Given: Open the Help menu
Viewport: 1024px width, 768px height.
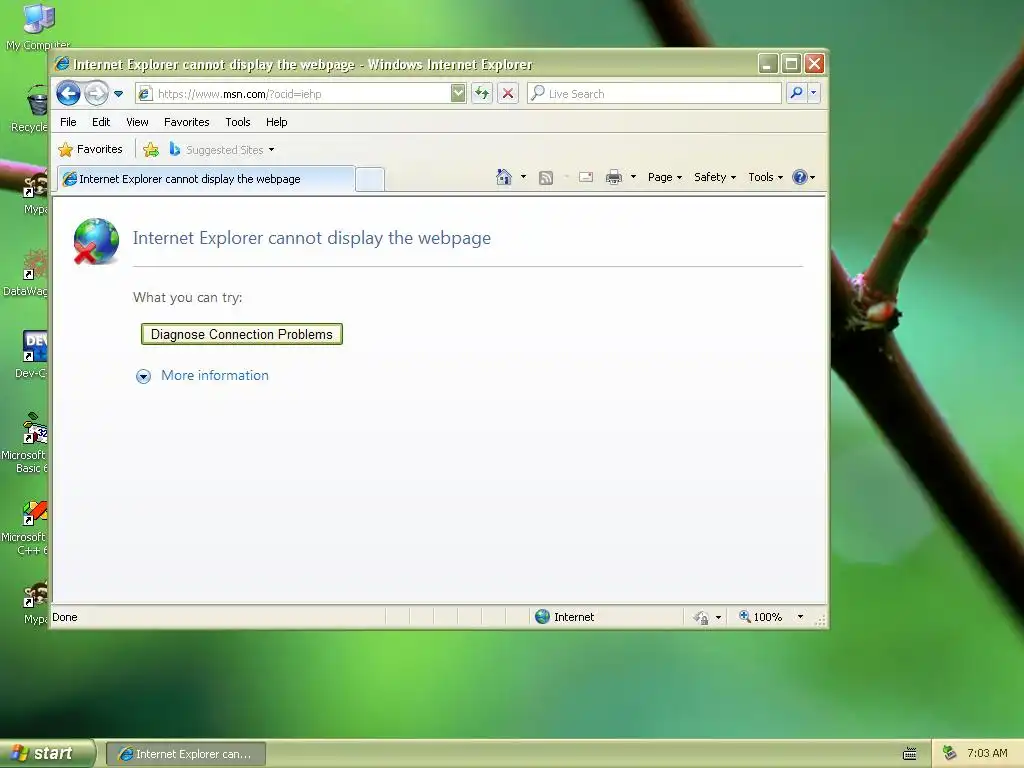Looking at the screenshot, I should (x=276, y=122).
